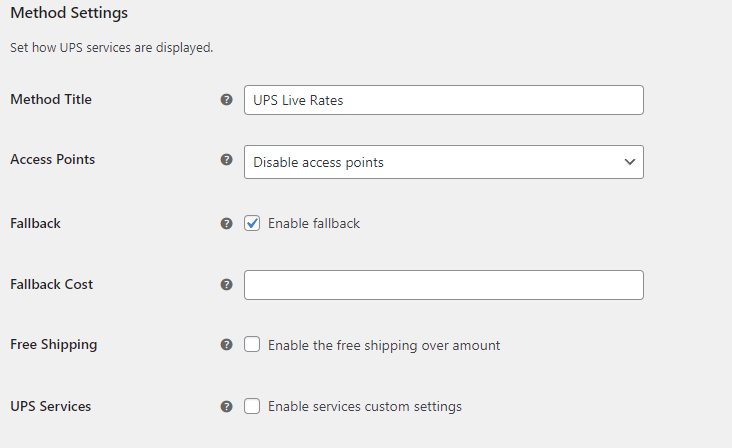The image size is (732, 448).
Task: Click the Access Points row label
Action: click(x=52, y=159)
